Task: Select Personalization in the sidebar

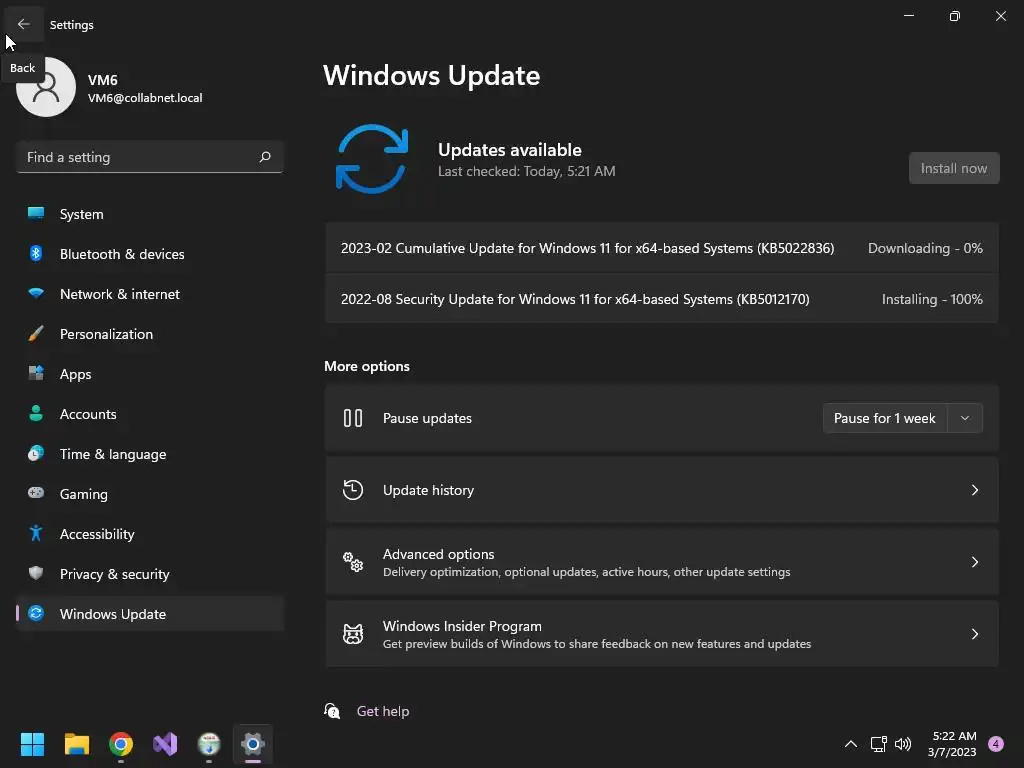Action: tap(150, 334)
